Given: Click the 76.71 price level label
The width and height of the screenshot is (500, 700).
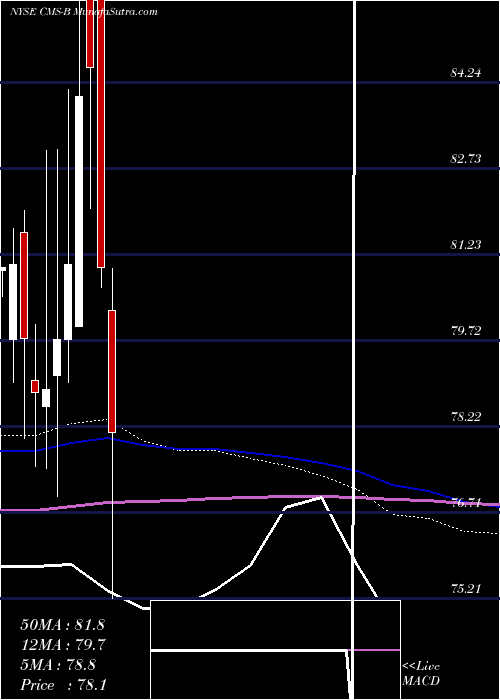Looking at the screenshot, I should click(466, 503).
